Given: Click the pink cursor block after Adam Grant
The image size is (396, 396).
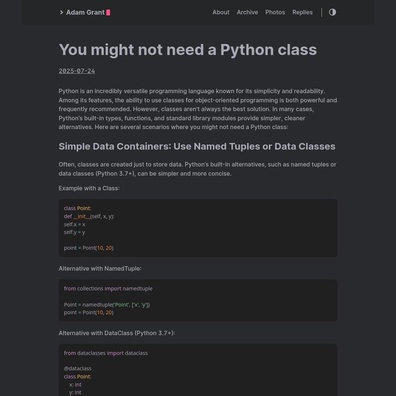Looking at the screenshot, I should [x=108, y=13].
